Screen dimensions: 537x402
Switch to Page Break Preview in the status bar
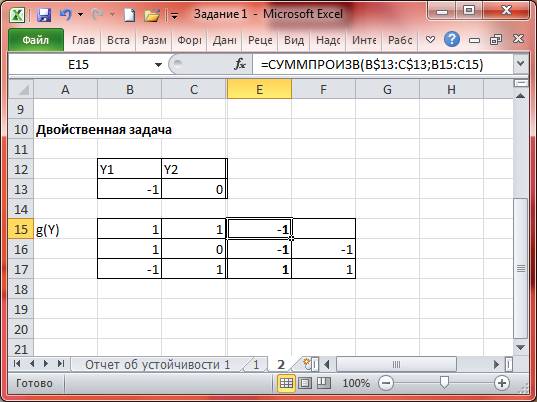point(324,383)
